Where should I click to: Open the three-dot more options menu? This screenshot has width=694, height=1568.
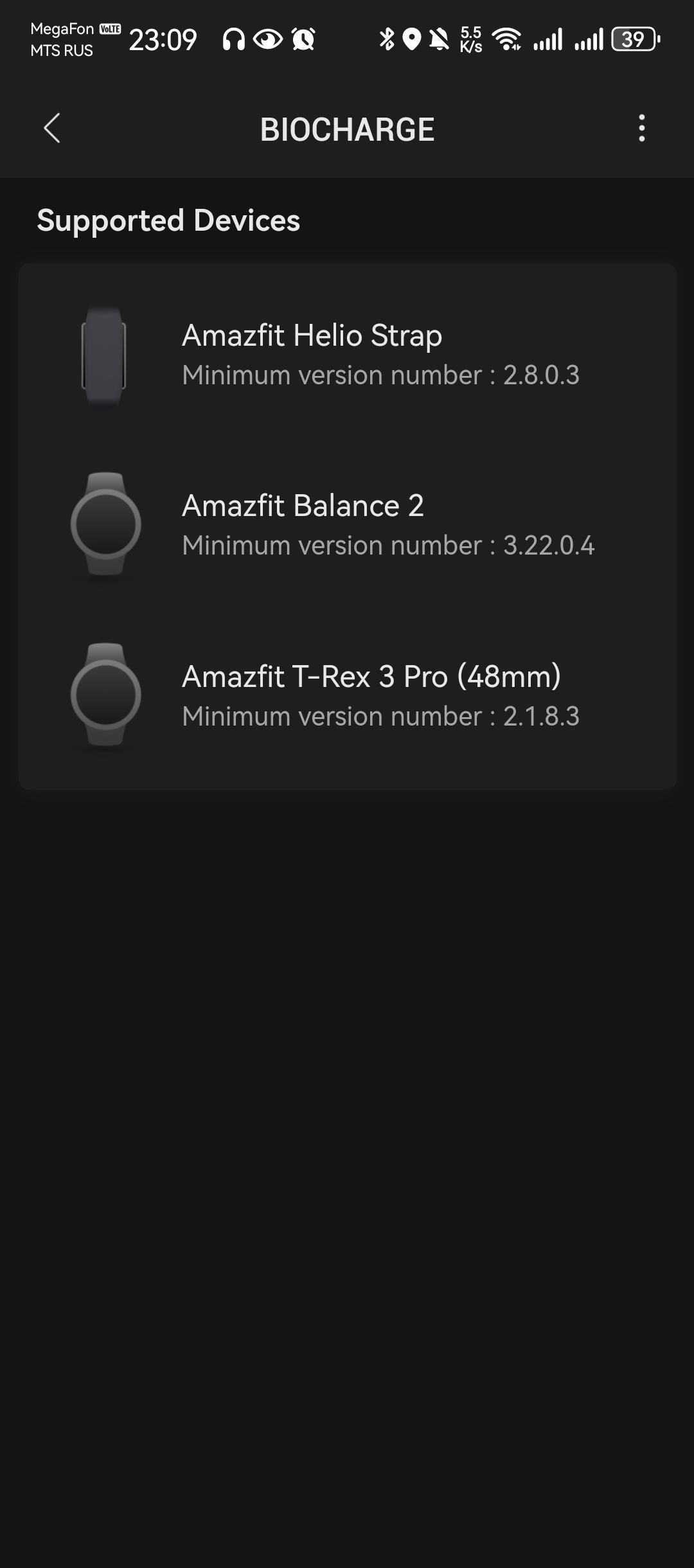tap(641, 129)
